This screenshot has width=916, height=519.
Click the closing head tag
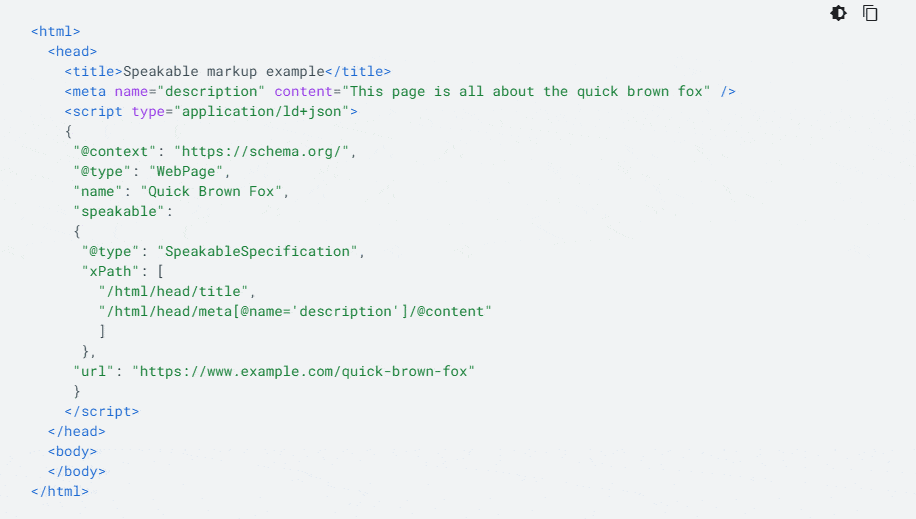(77, 431)
